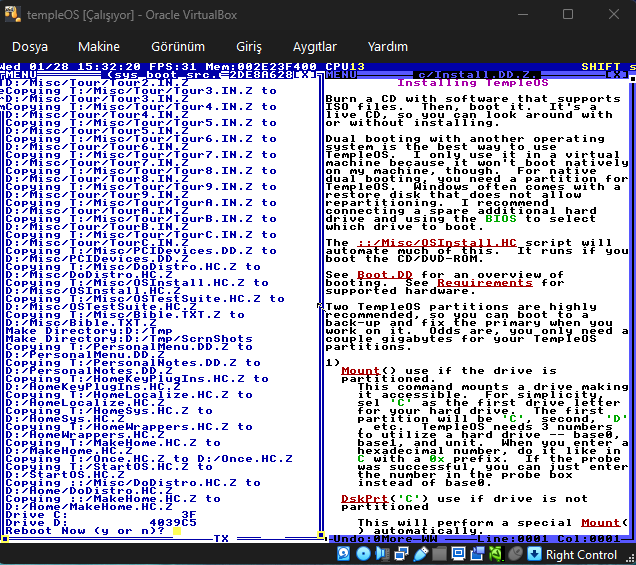Image resolution: width=636 pixels, height=565 pixels.
Task: Click the resize grip beside Right Control
Action: point(630,557)
